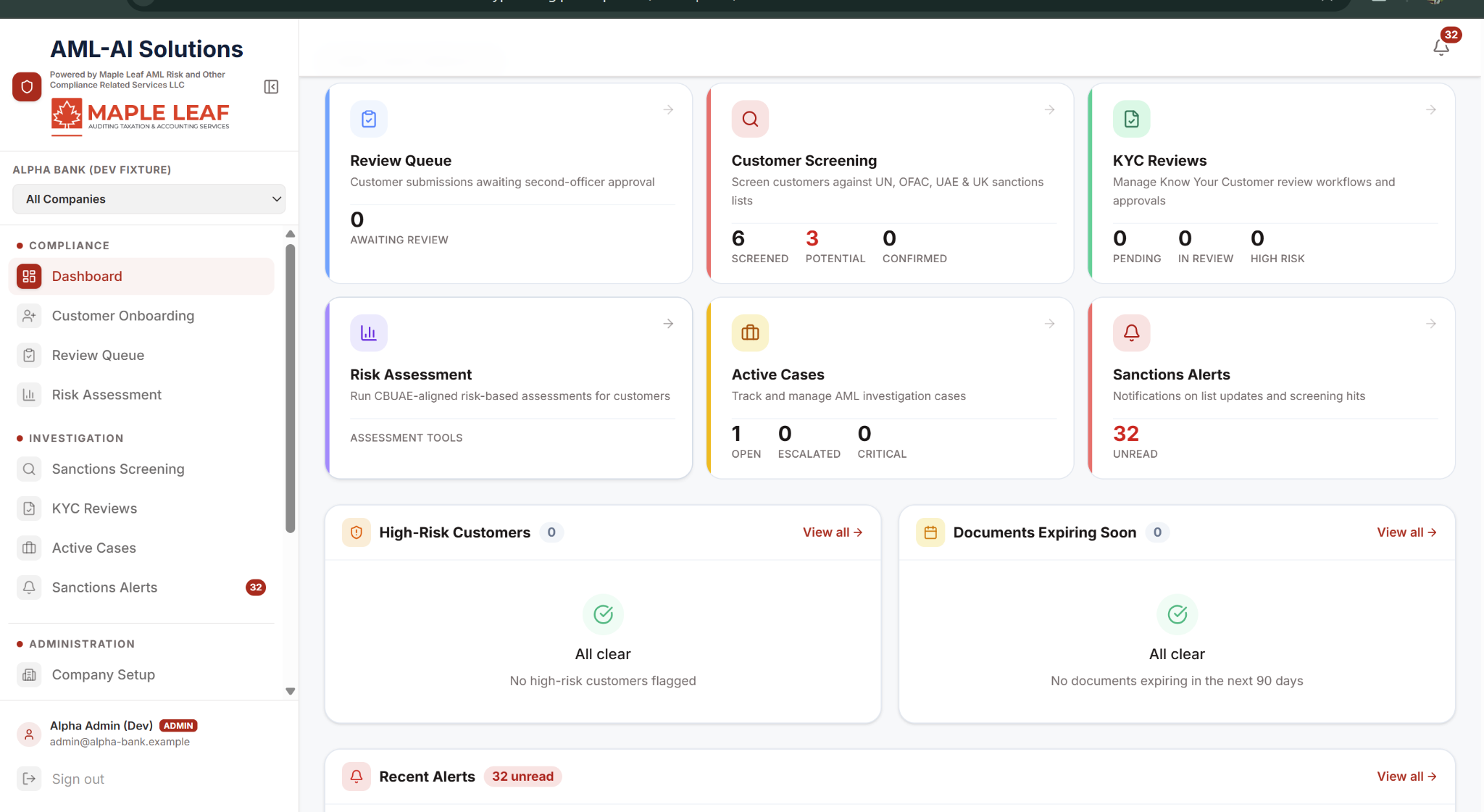This screenshot has height=812, width=1484.
Task: Open Review Queue card via its arrow
Action: 668,110
